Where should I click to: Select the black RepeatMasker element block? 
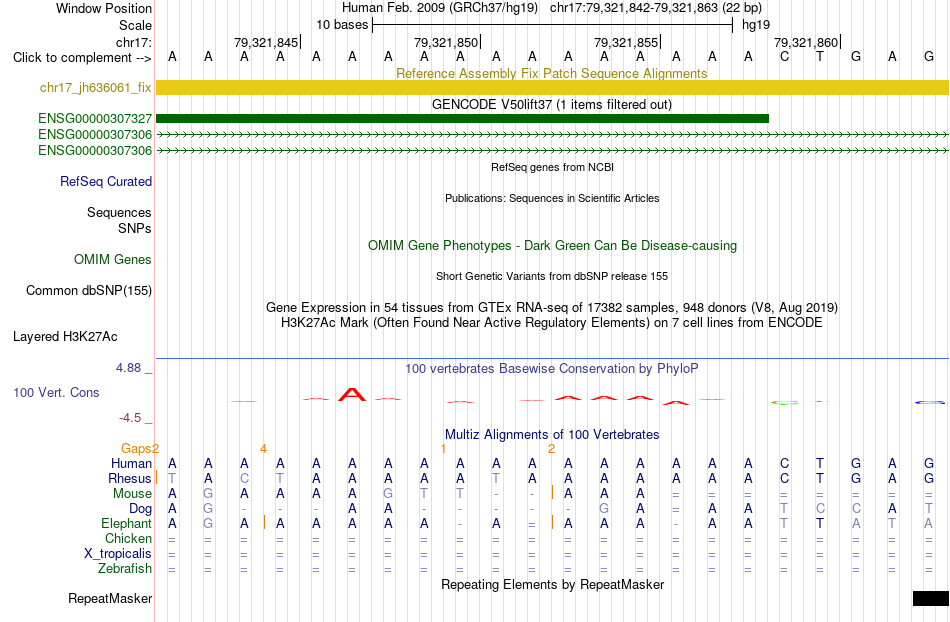(931, 598)
